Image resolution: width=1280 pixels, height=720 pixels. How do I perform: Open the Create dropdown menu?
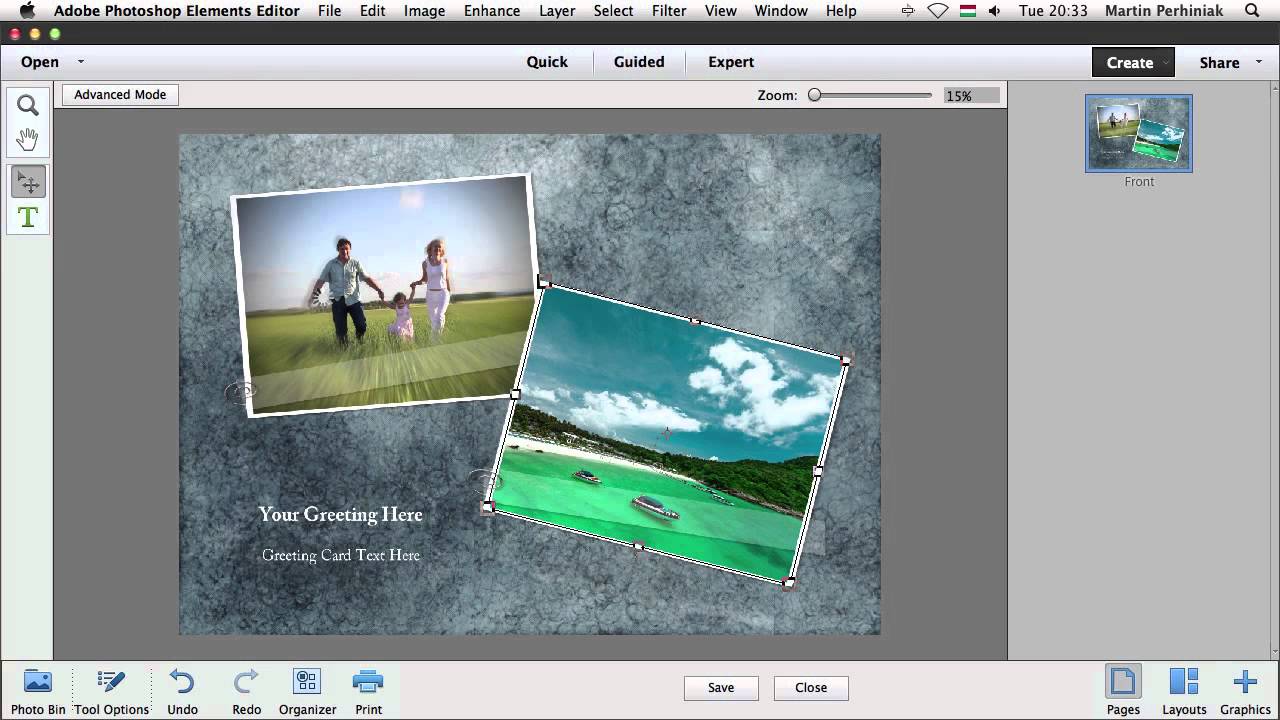1133,62
